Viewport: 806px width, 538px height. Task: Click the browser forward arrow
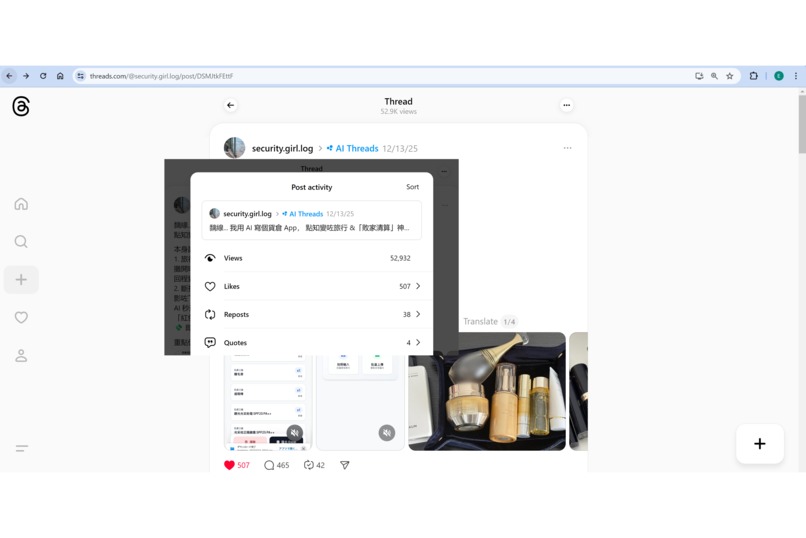(26, 76)
